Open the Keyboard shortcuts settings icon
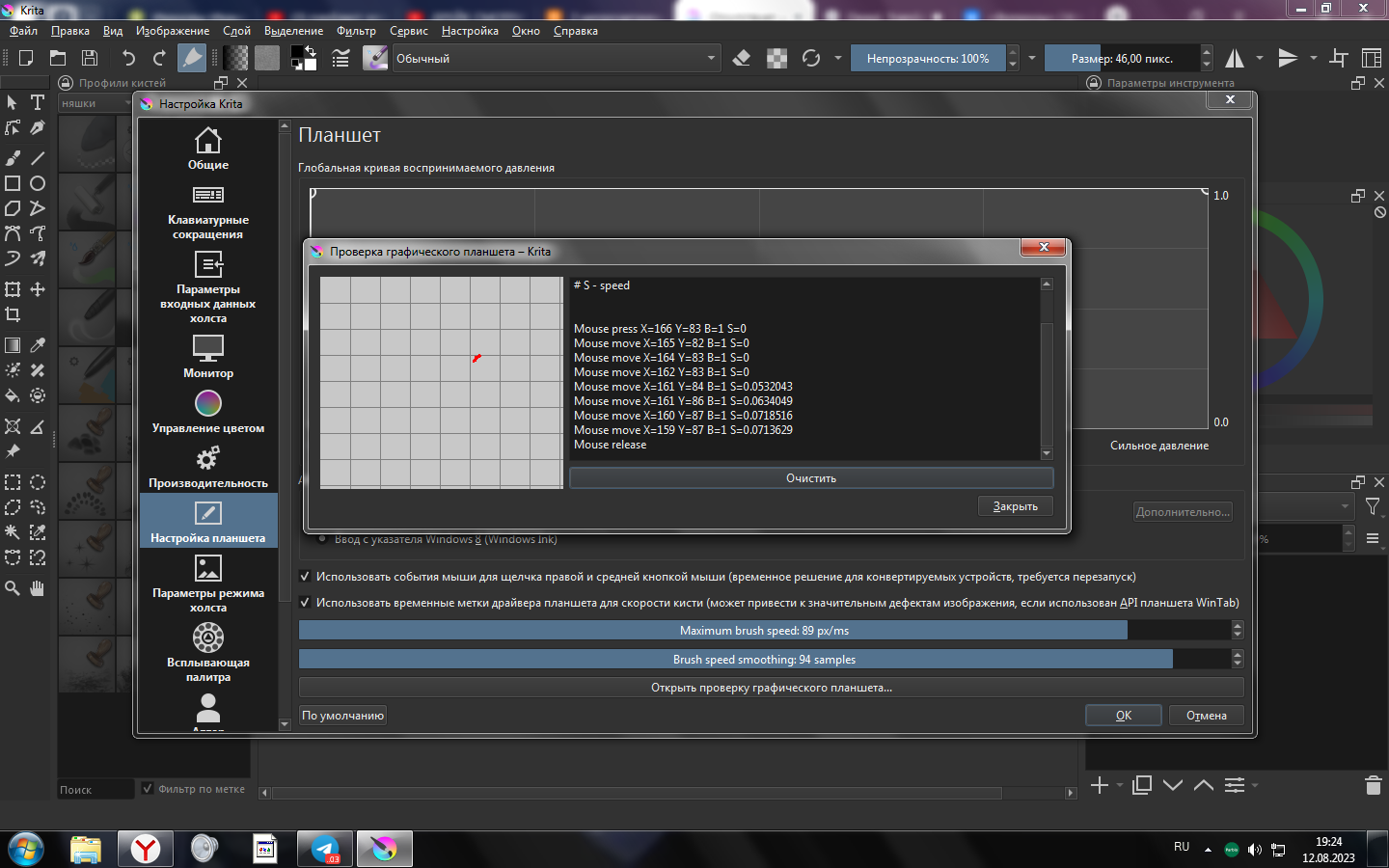This screenshot has width=1389, height=868. [x=207, y=196]
